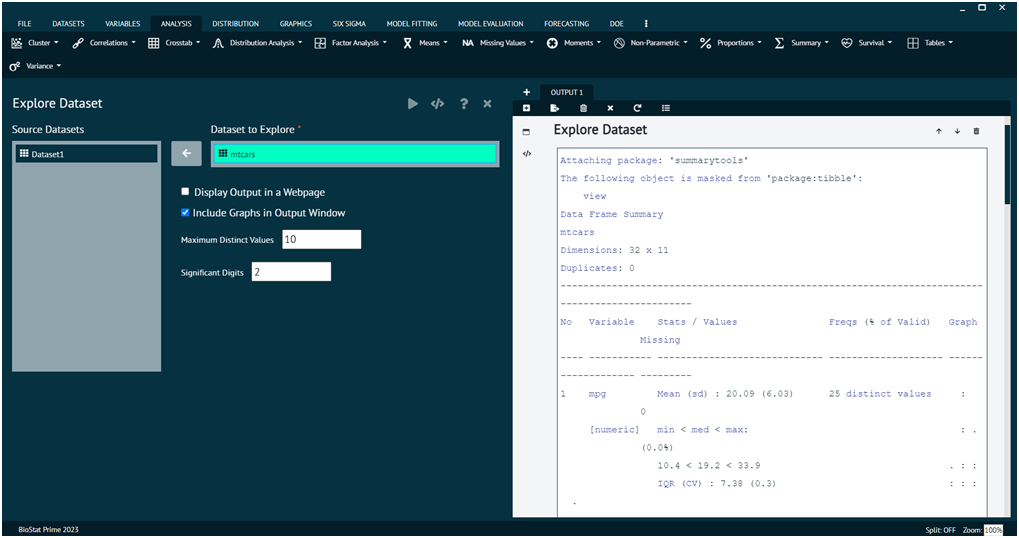Add a new output tab with the plus icon

click(x=526, y=92)
